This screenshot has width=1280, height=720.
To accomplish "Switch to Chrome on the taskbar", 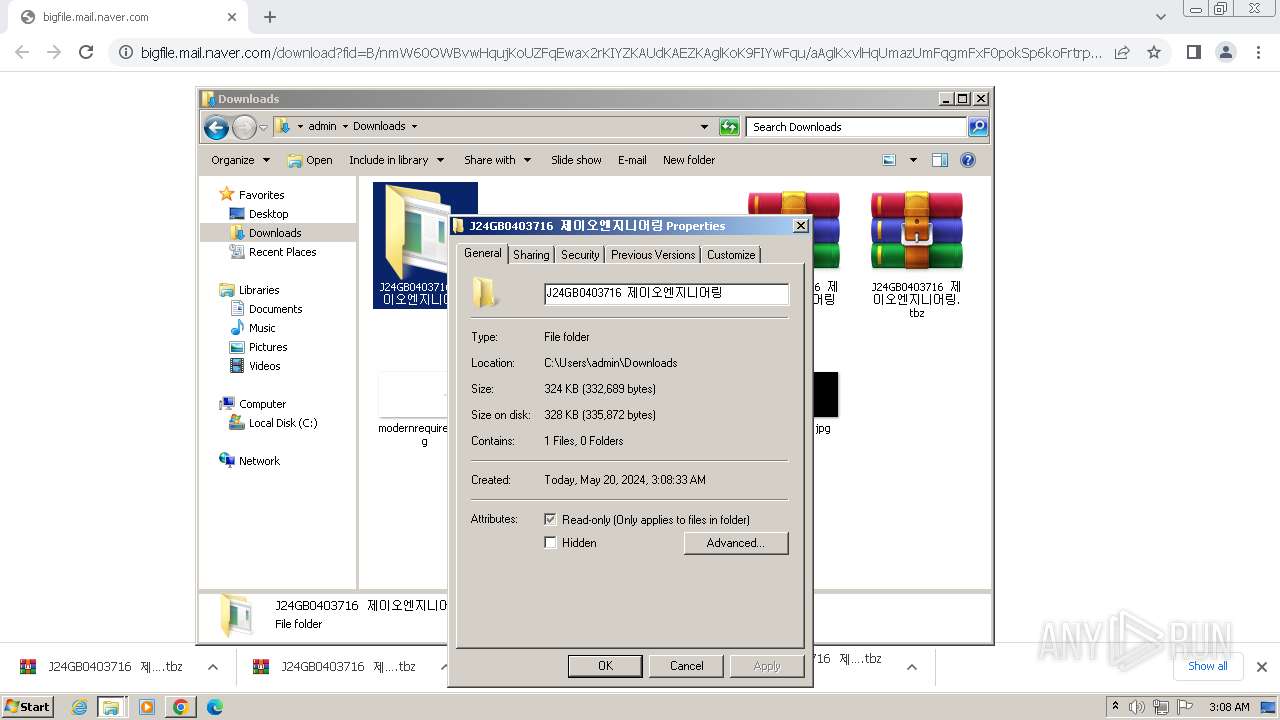I will 181,707.
